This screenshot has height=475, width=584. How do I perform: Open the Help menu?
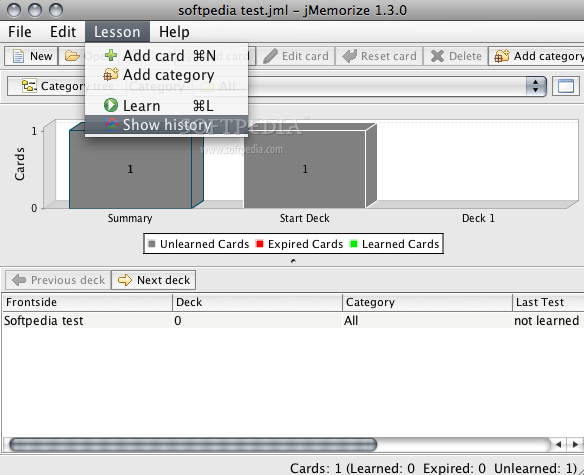pyautogui.click(x=174, y=32)
